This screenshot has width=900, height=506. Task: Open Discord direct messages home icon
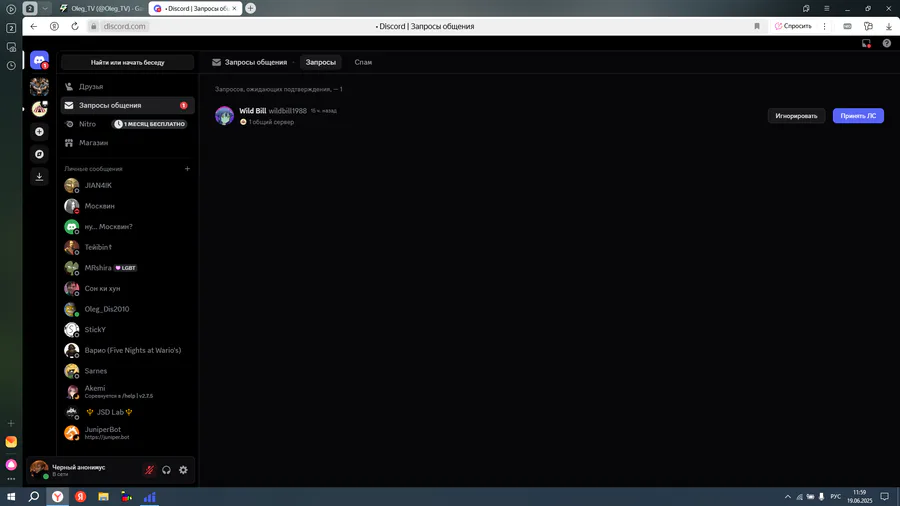tap(39, 60)
